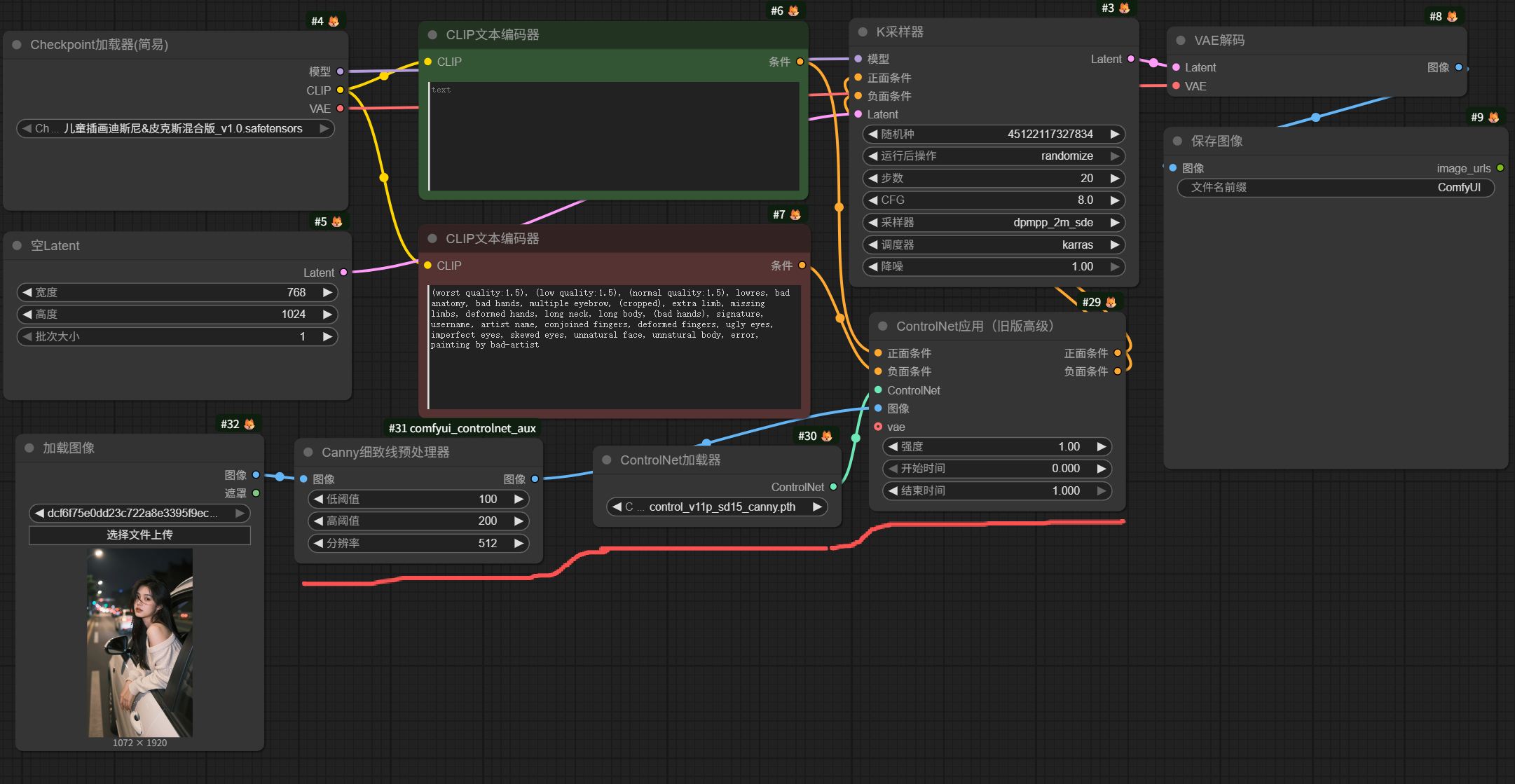Open the 调度器 karras selector
Image resolution: width=1515 pixels, height=784 pixels.
(994, 245)
